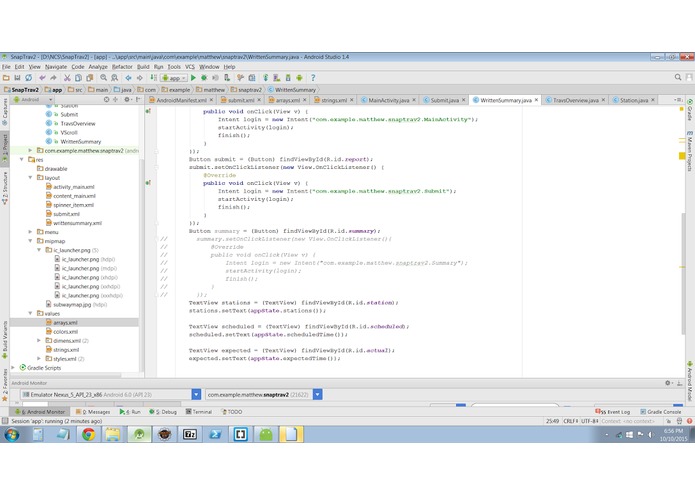Image resolution: width=695 pixels, height=494 pixels.
Task: Click the Synchronize toolbar icon
Action: coord(28,78)
